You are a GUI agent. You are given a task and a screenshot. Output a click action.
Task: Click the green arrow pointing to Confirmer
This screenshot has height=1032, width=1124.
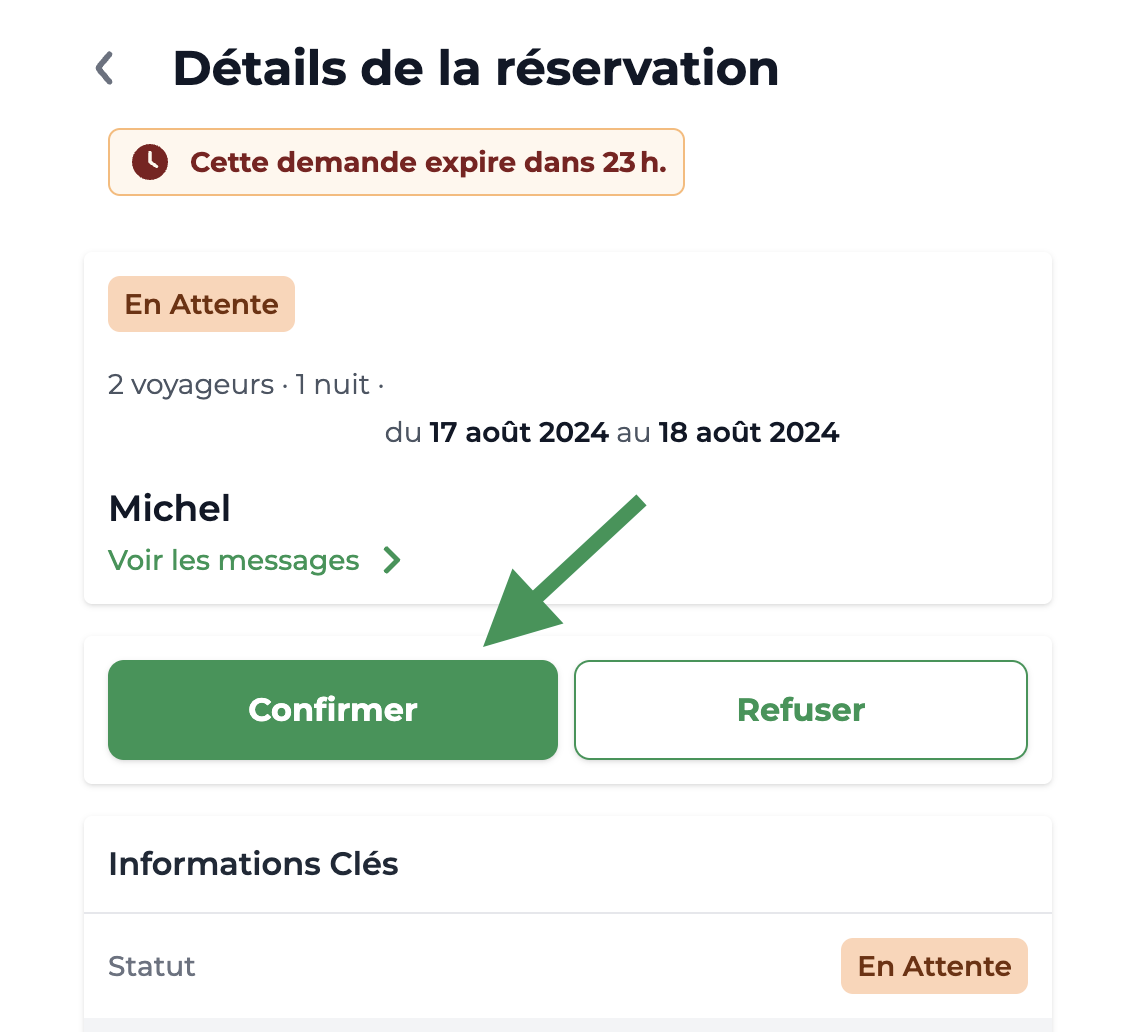click(x=565, y=571)
